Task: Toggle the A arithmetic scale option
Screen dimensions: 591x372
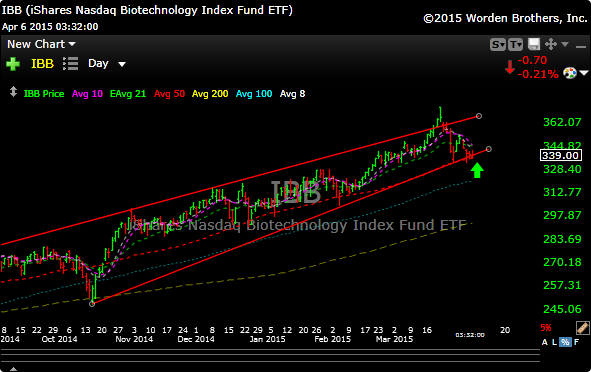Action: point(544,342)
